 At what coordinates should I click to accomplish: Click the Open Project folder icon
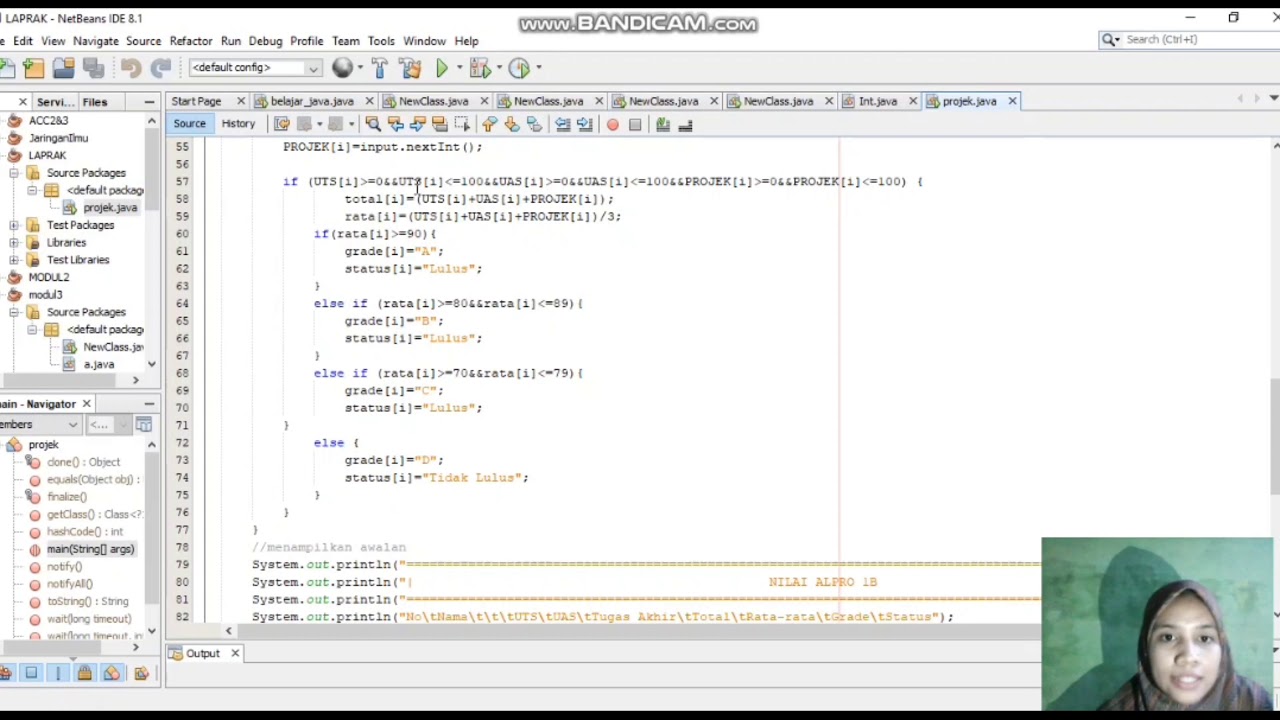(x=63, y=68)
